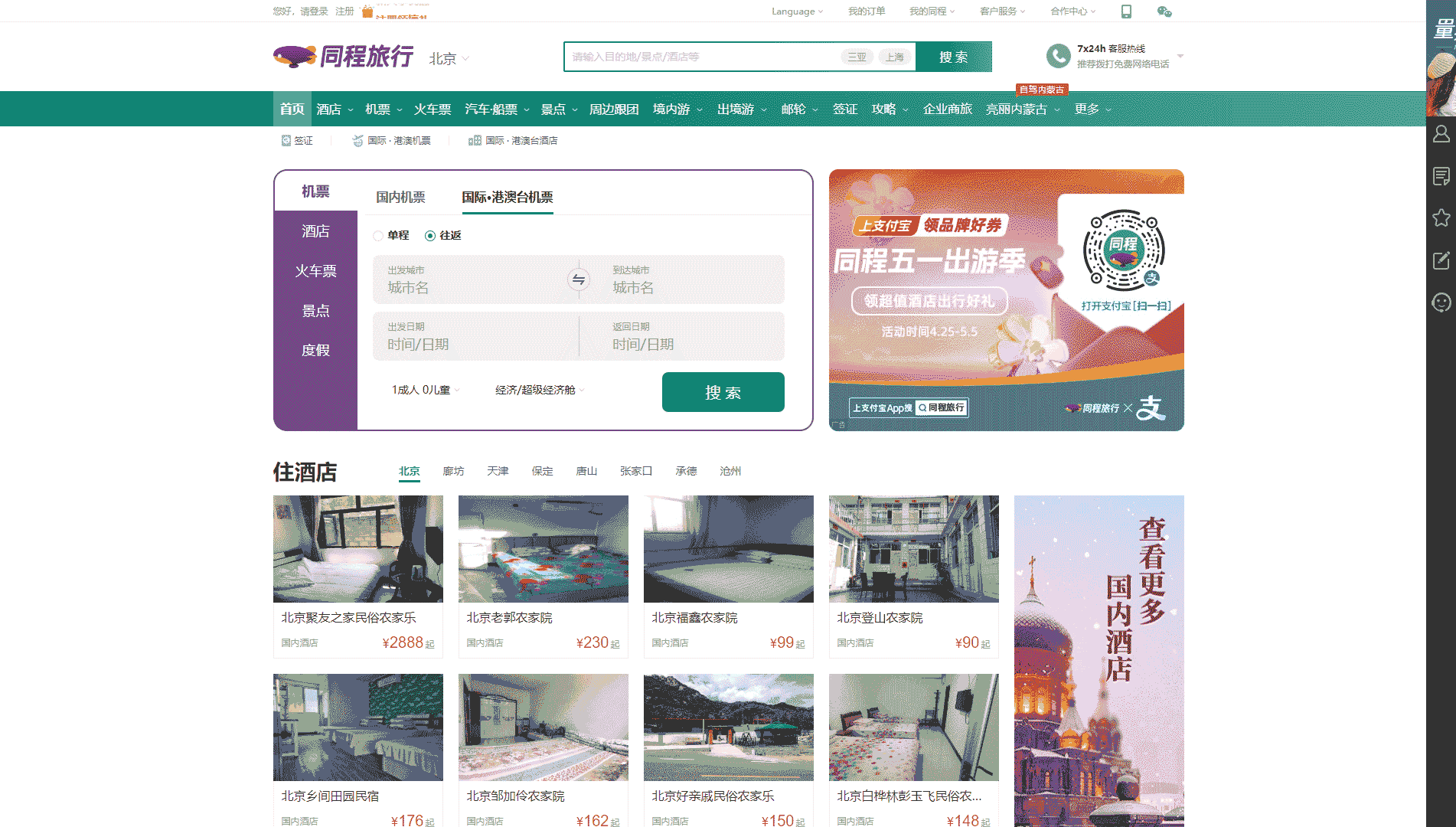Click the 注册 link

pos(344,11)
